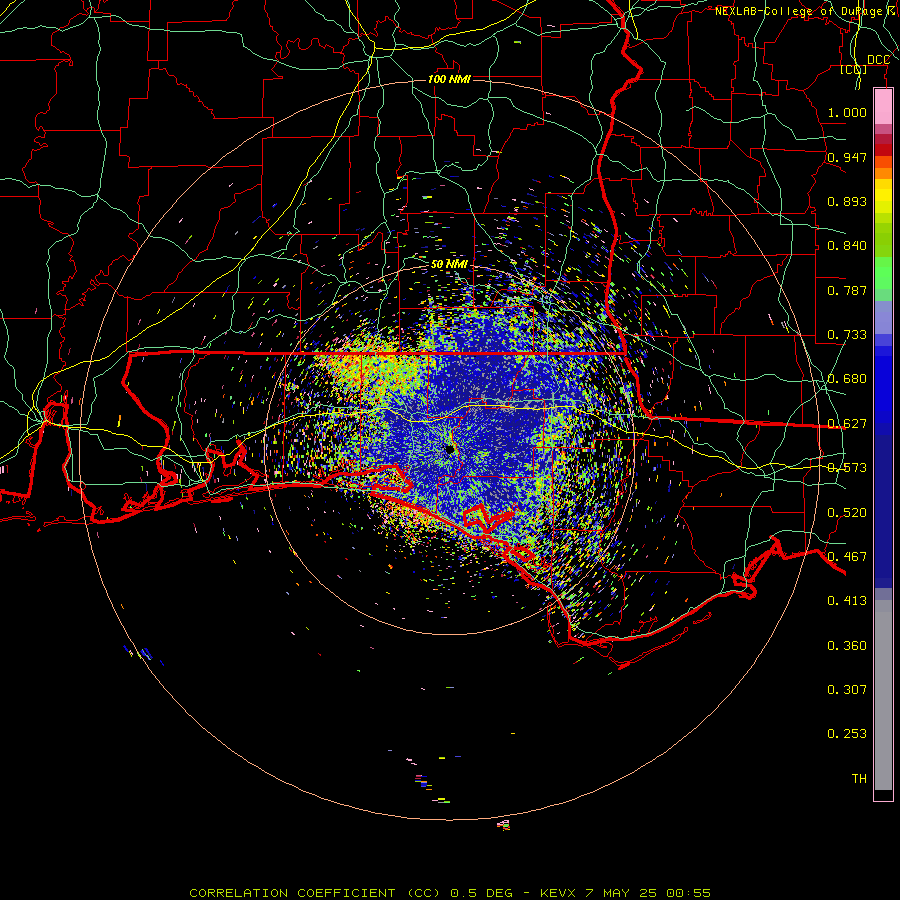Click the 0.947 scale label

point(847,157)
